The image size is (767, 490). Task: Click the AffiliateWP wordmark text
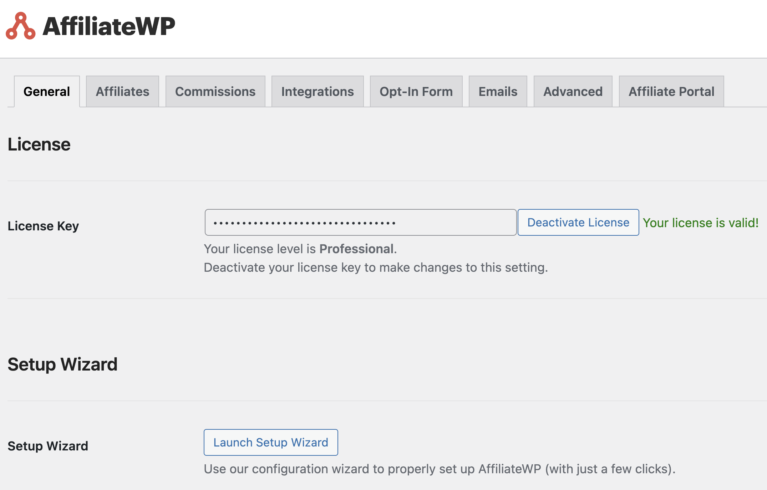[x=108, y=26]
